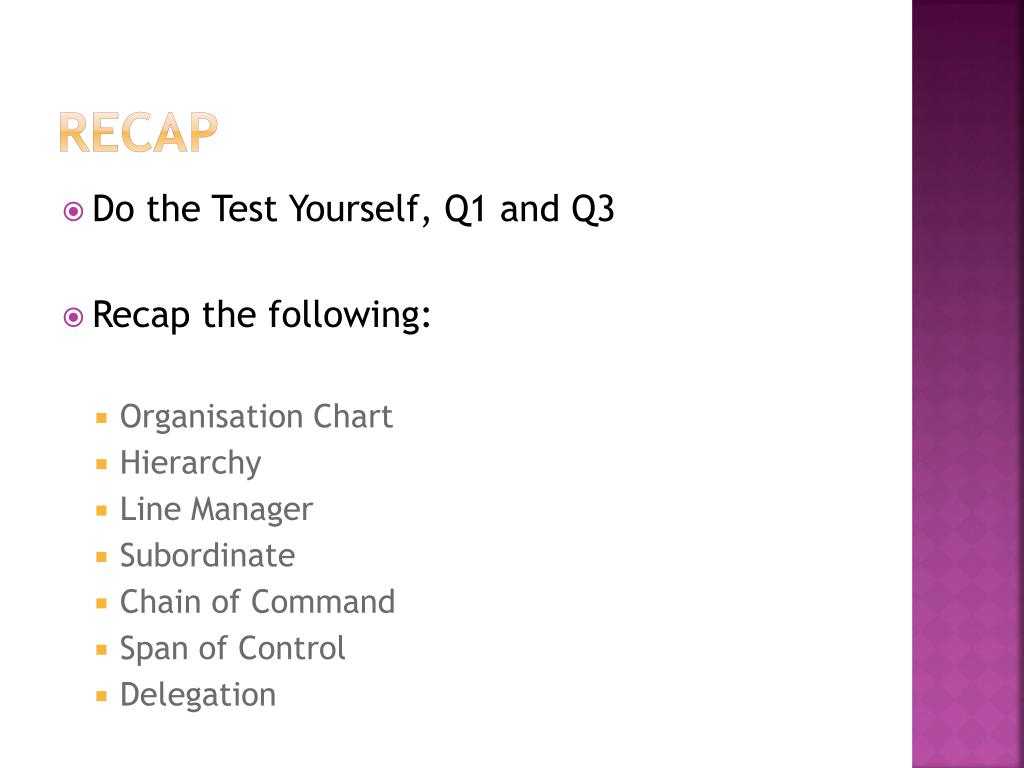Screen dimensions: 1024x768
Task: Click the 'Subordinate' list item
Action: 207,556
